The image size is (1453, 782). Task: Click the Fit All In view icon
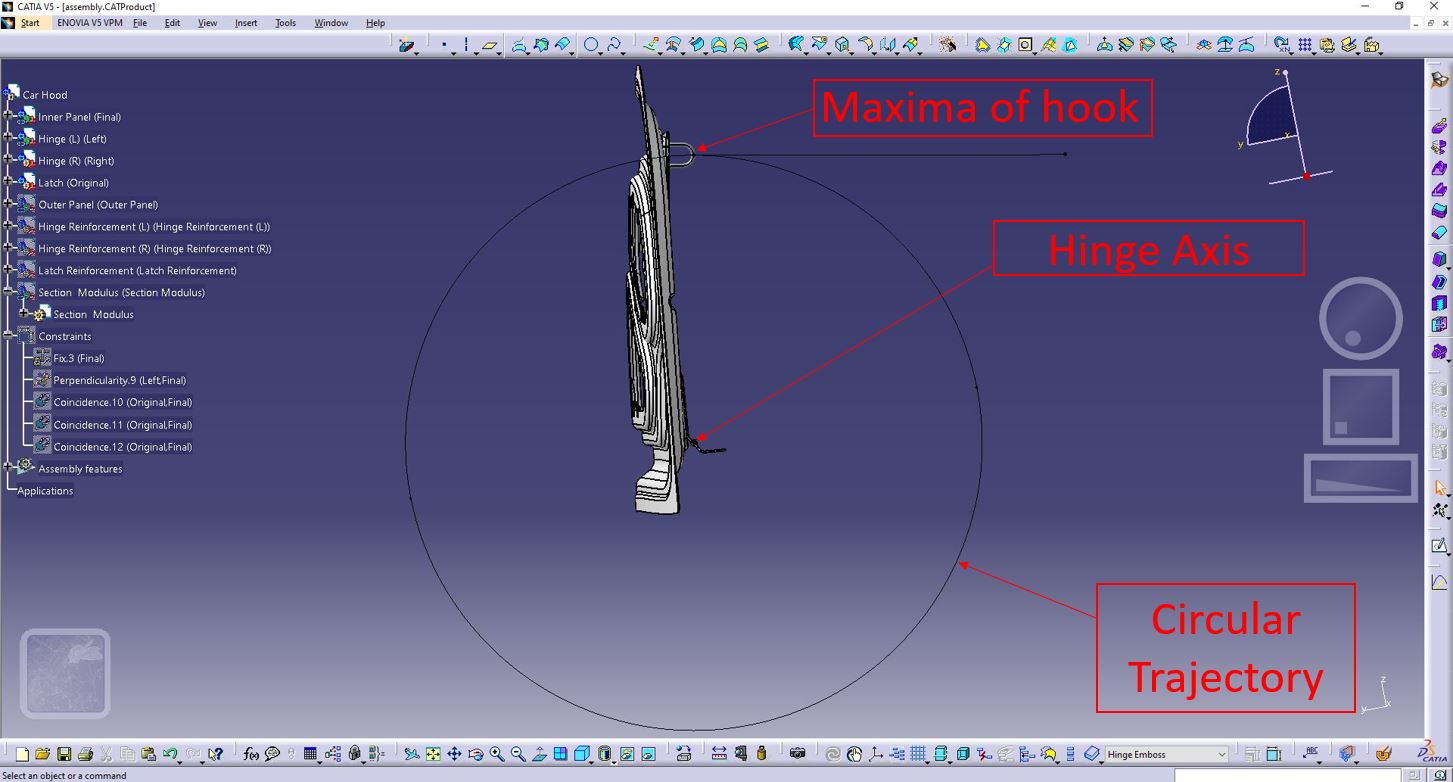pos(433,754)
